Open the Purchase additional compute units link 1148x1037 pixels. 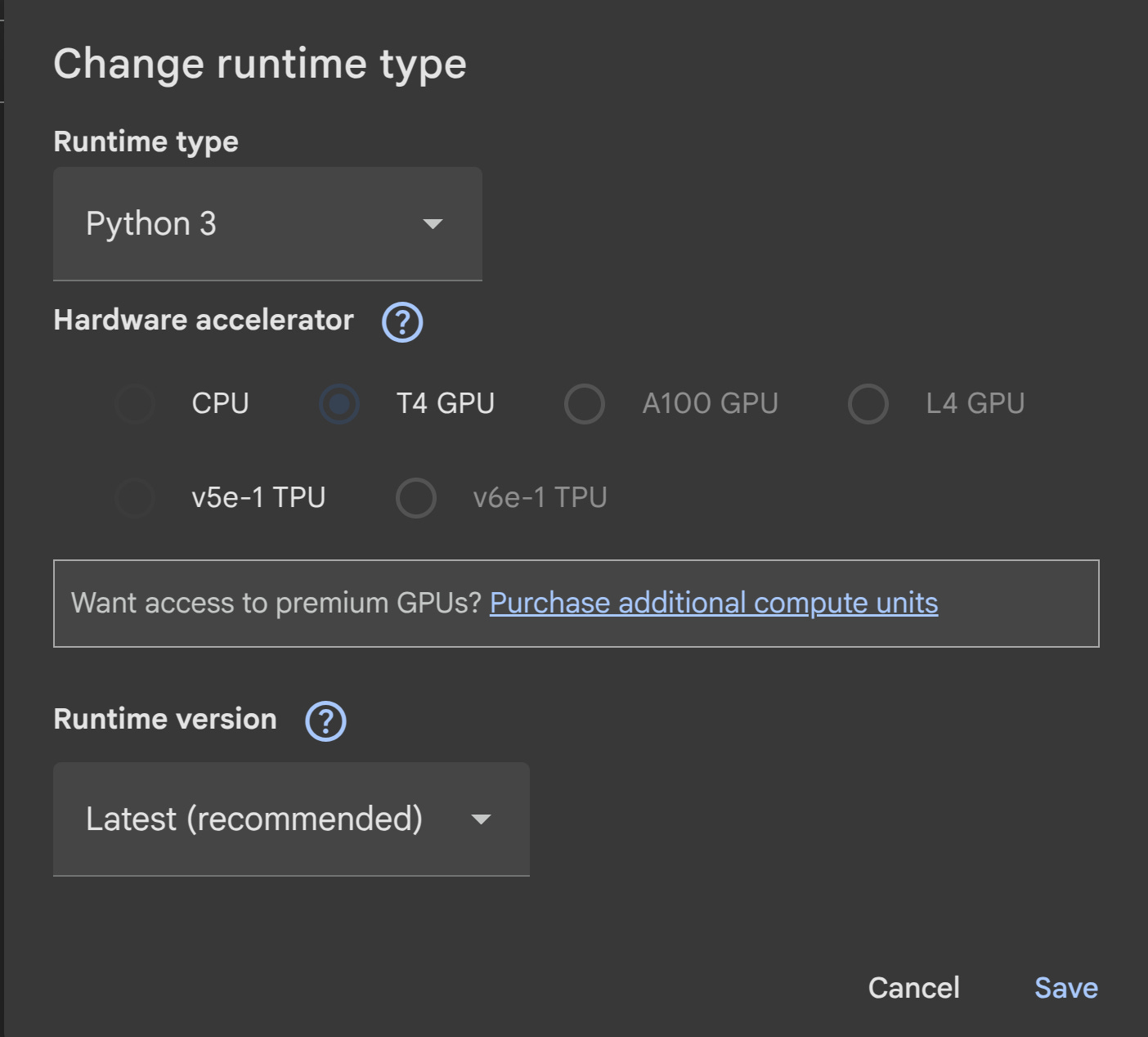pos(713,604)
